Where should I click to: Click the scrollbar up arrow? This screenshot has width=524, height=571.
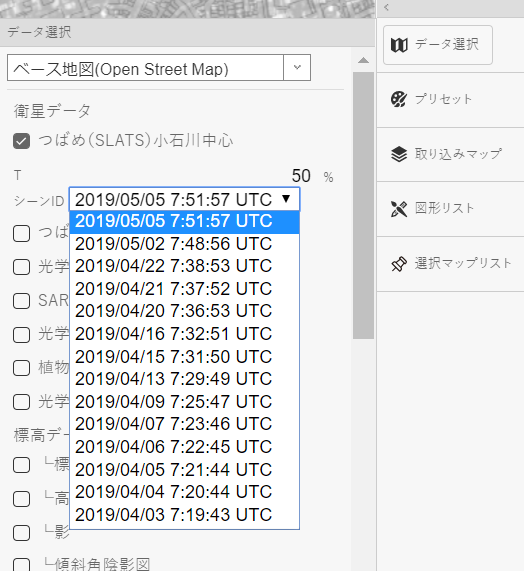pyautogui.click(x=363, y=60)
